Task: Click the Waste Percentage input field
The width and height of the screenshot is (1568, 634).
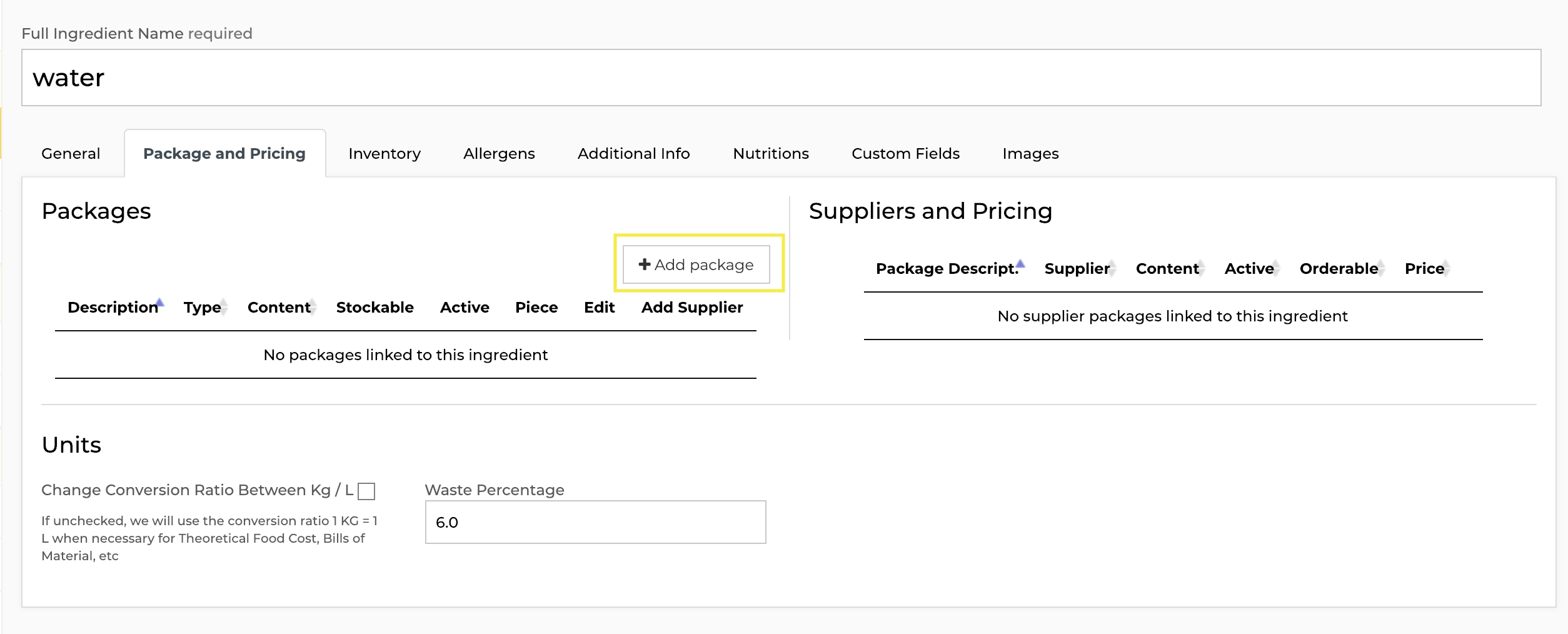Action: tap(594, 522)
